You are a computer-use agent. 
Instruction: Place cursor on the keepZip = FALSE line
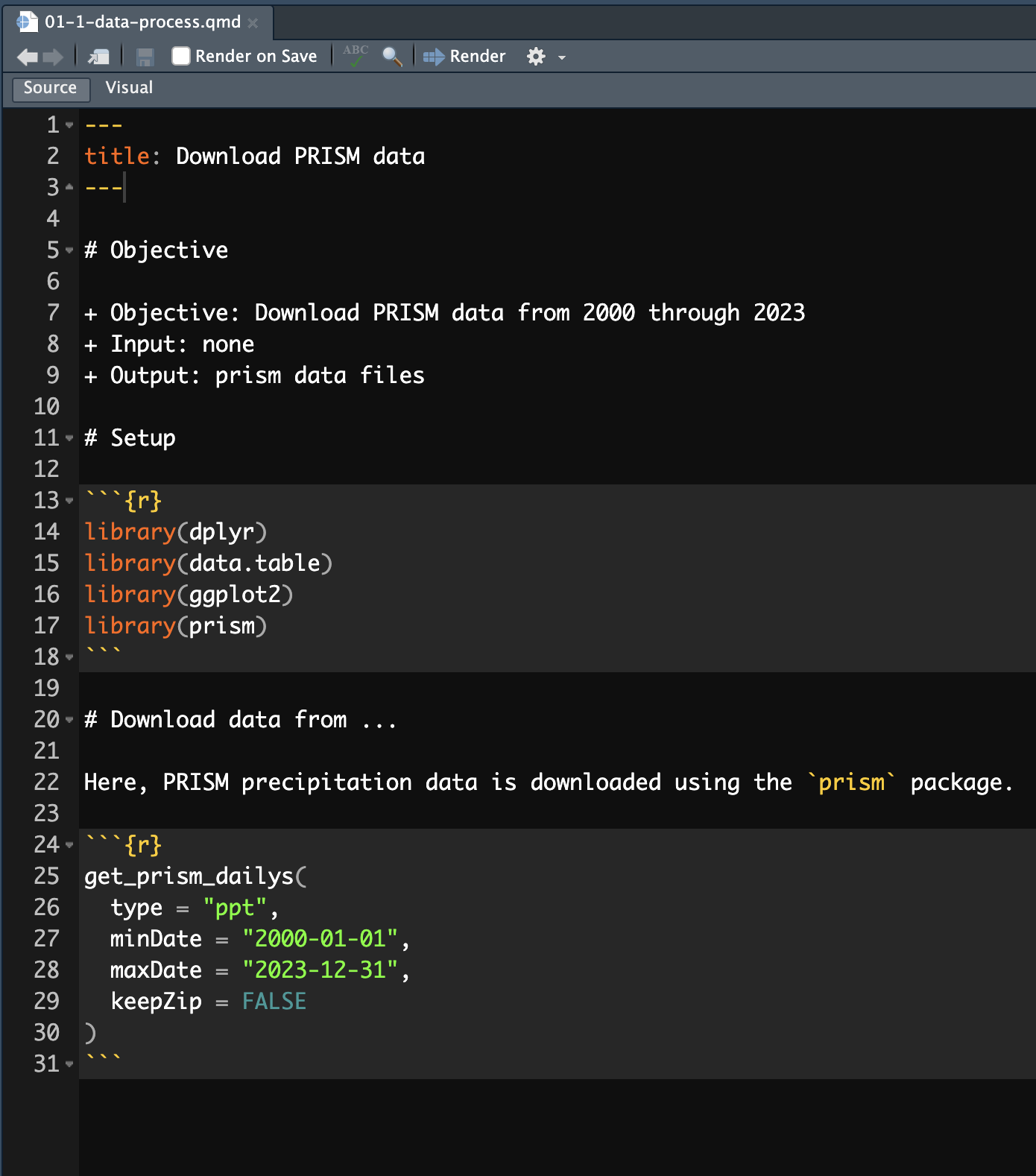coord(209,1002)
